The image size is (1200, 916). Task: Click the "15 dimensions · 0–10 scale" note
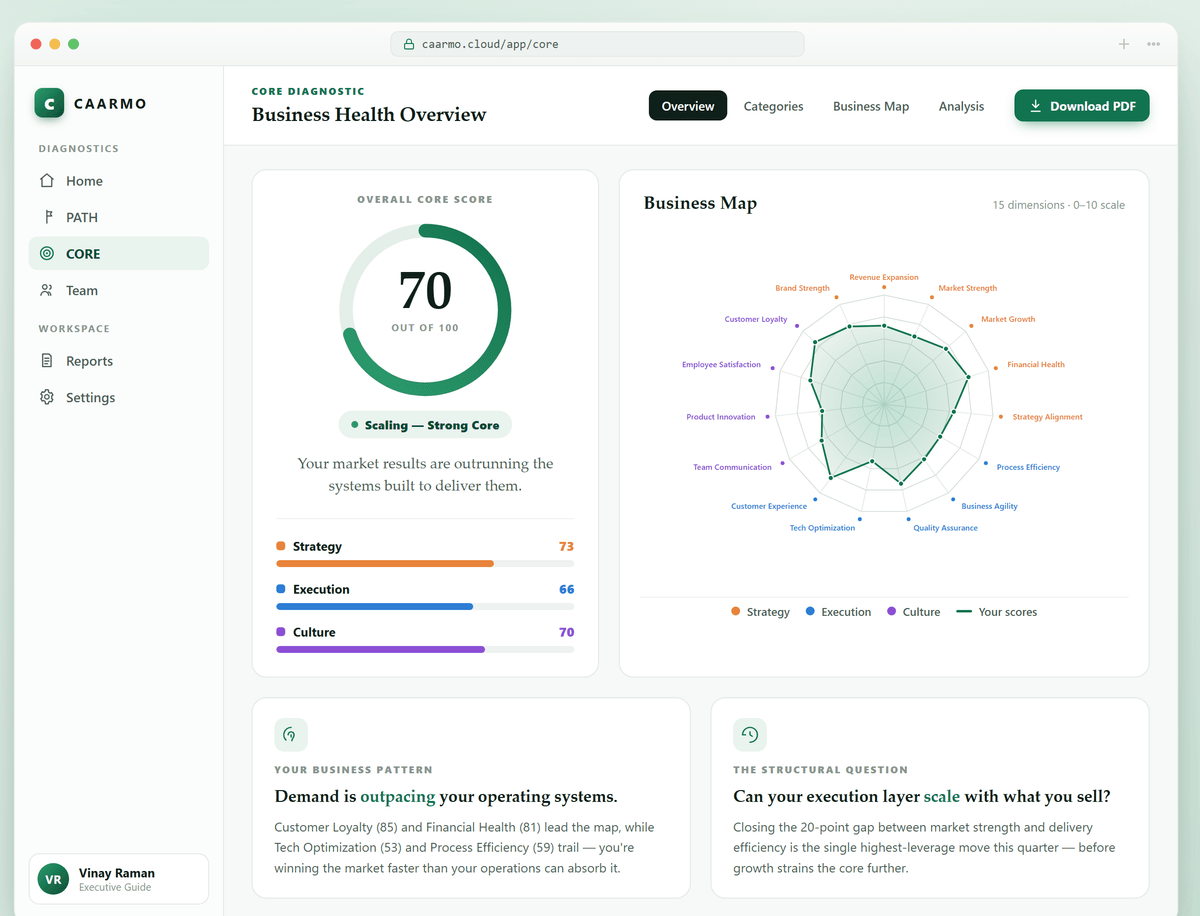pyautogui.click(x=1058, y=205)
